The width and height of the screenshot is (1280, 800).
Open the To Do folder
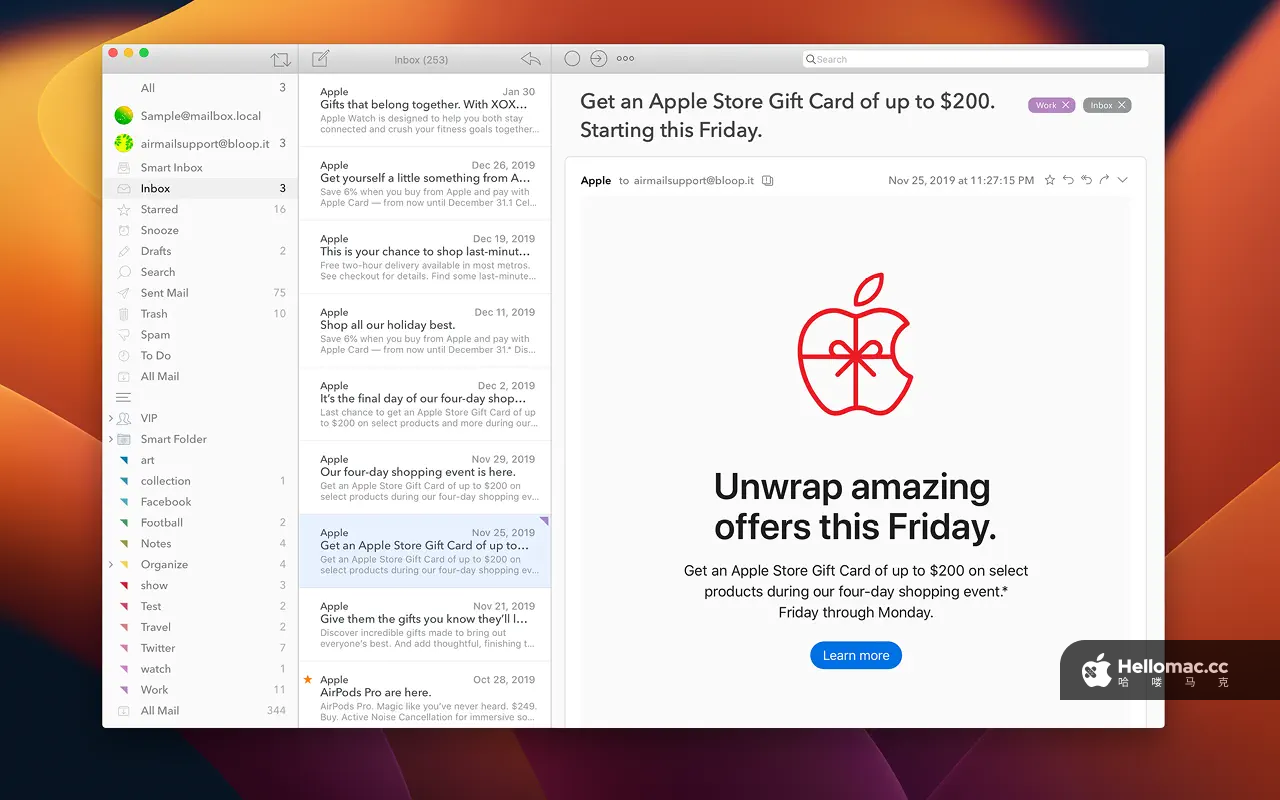point(200,355)
